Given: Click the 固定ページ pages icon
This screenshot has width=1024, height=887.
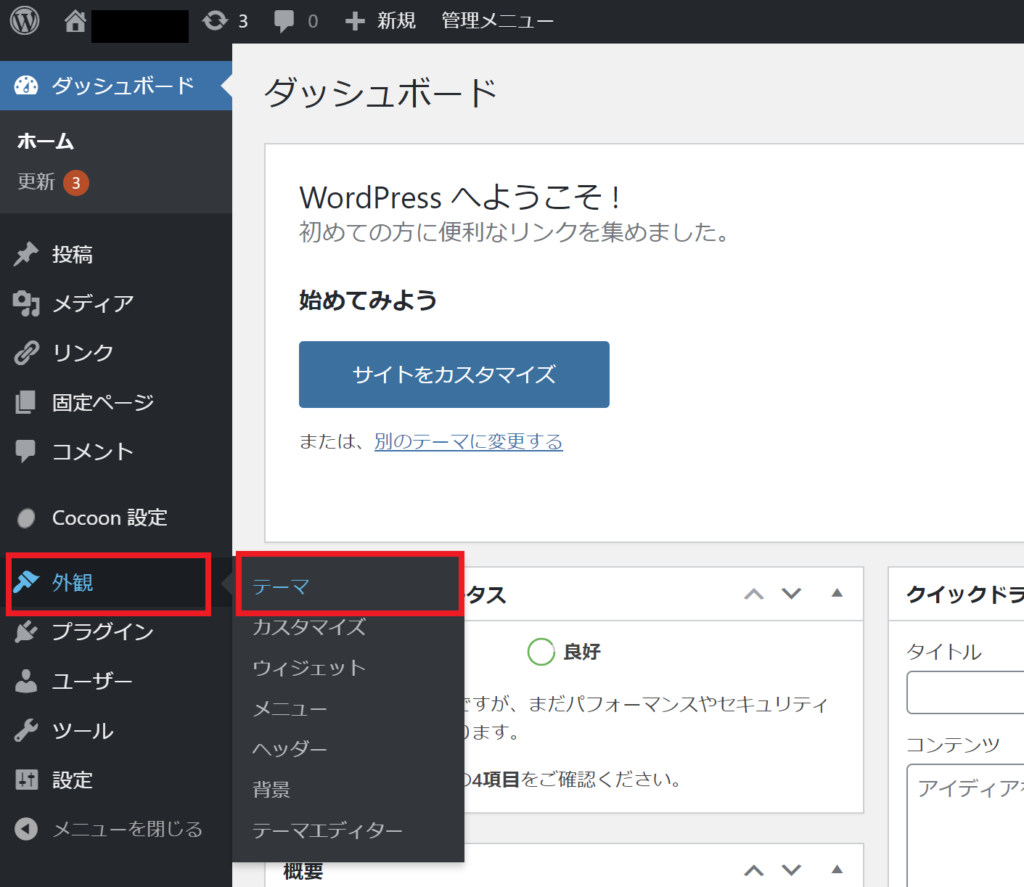Looking at the screenshot, I should [x=26, y=402].
